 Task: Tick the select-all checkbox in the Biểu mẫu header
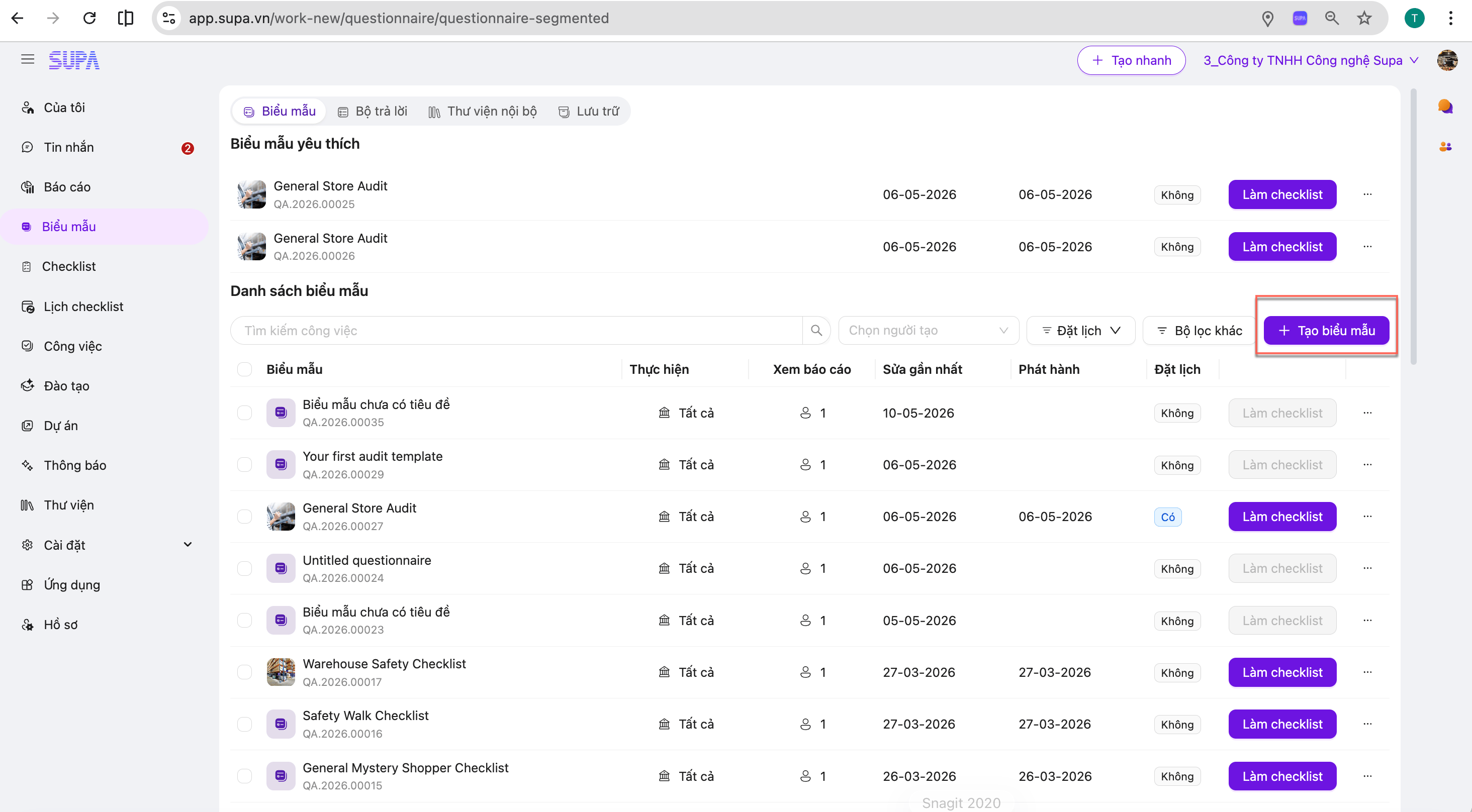coord(244,369)
